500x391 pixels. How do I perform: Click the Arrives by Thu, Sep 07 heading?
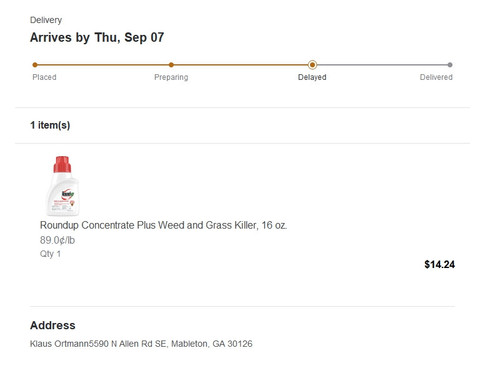[97, 37]
